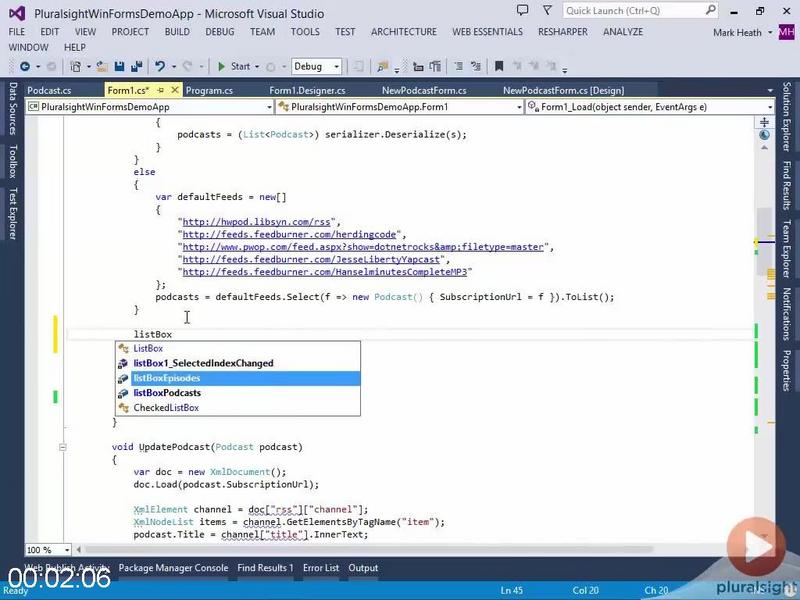Undo the last edit via Undo icon

click(160, 66)
